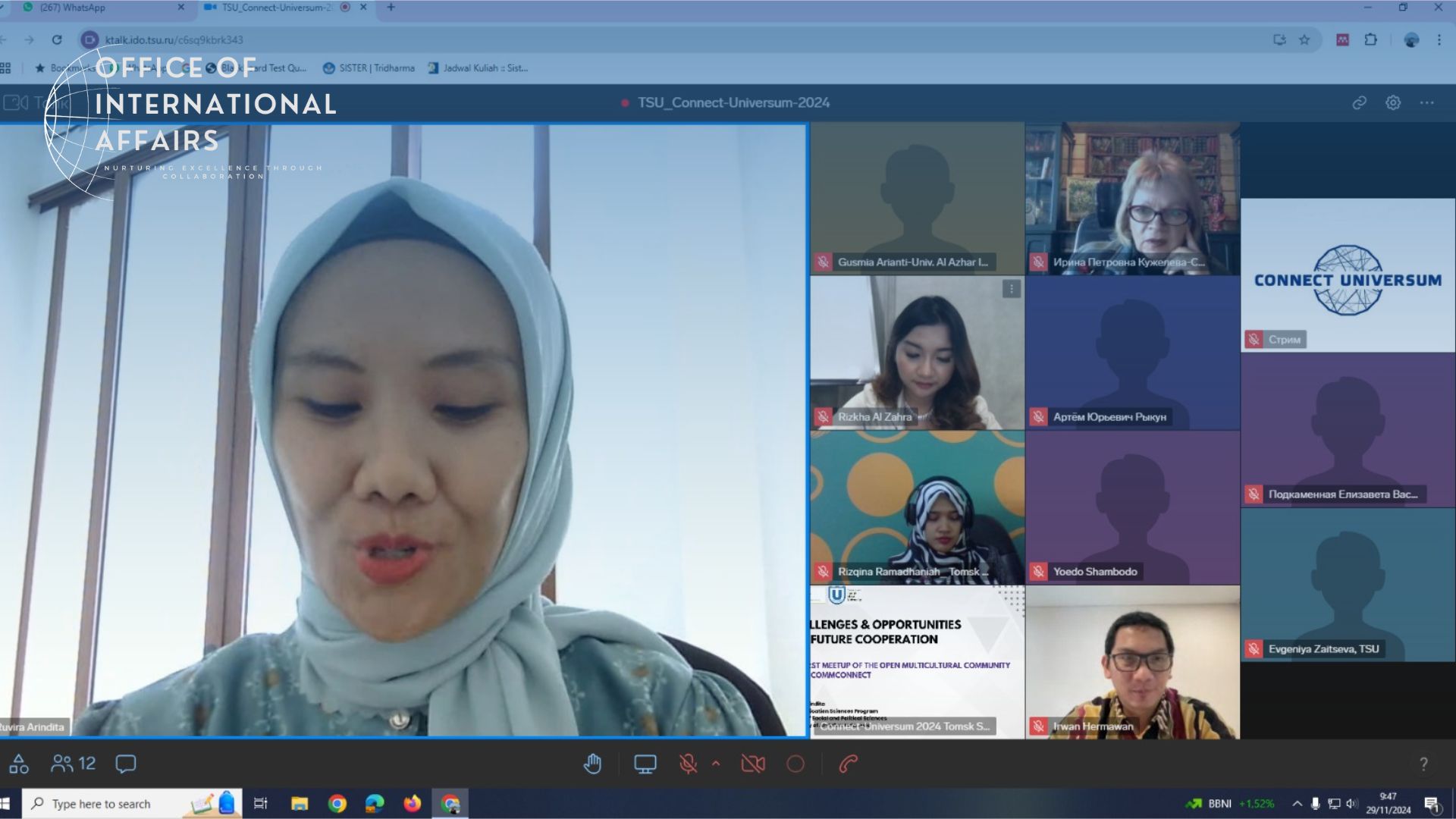
Task: Open Jadwal Kuliah bookmark
Action: (x=478, y=68)
